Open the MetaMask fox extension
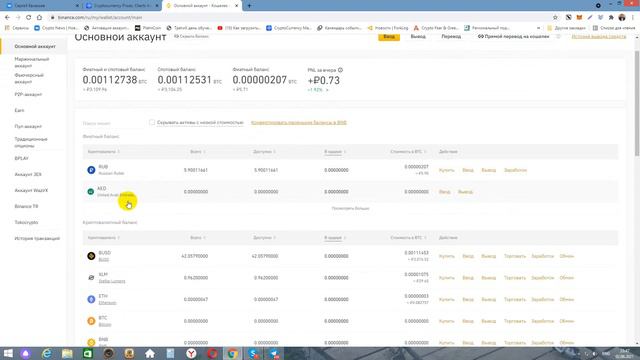The height and width of the screenshot is (360, 640). click(579, 17)
